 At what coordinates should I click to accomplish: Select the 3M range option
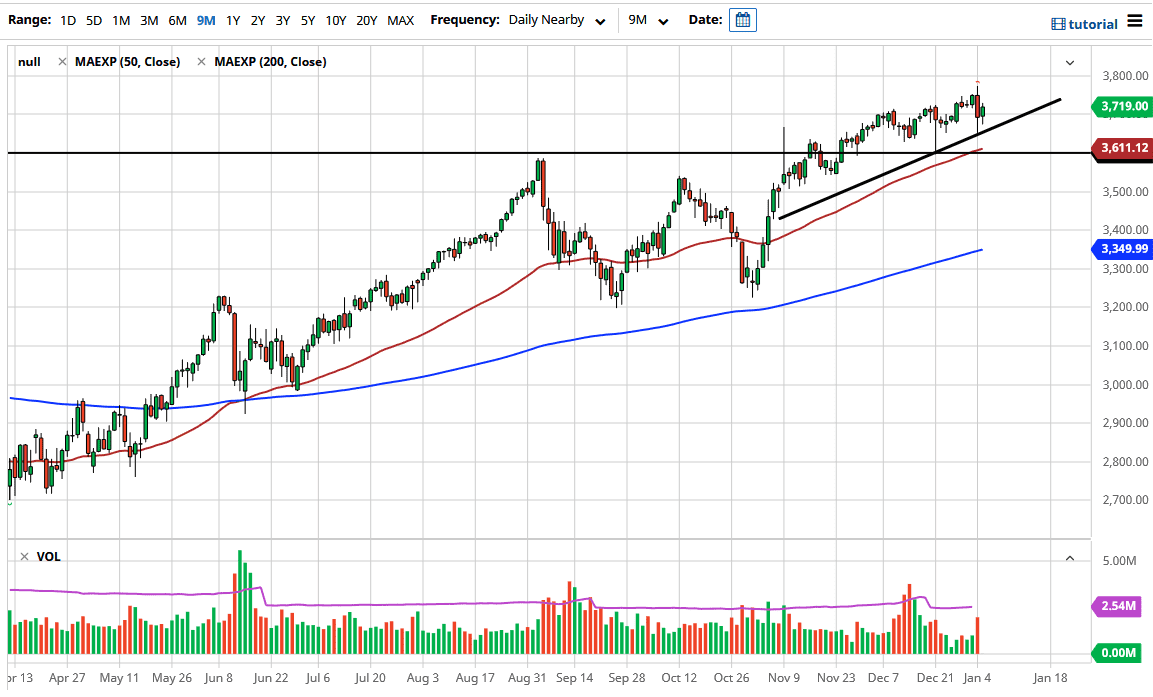[x=148, y=19]
